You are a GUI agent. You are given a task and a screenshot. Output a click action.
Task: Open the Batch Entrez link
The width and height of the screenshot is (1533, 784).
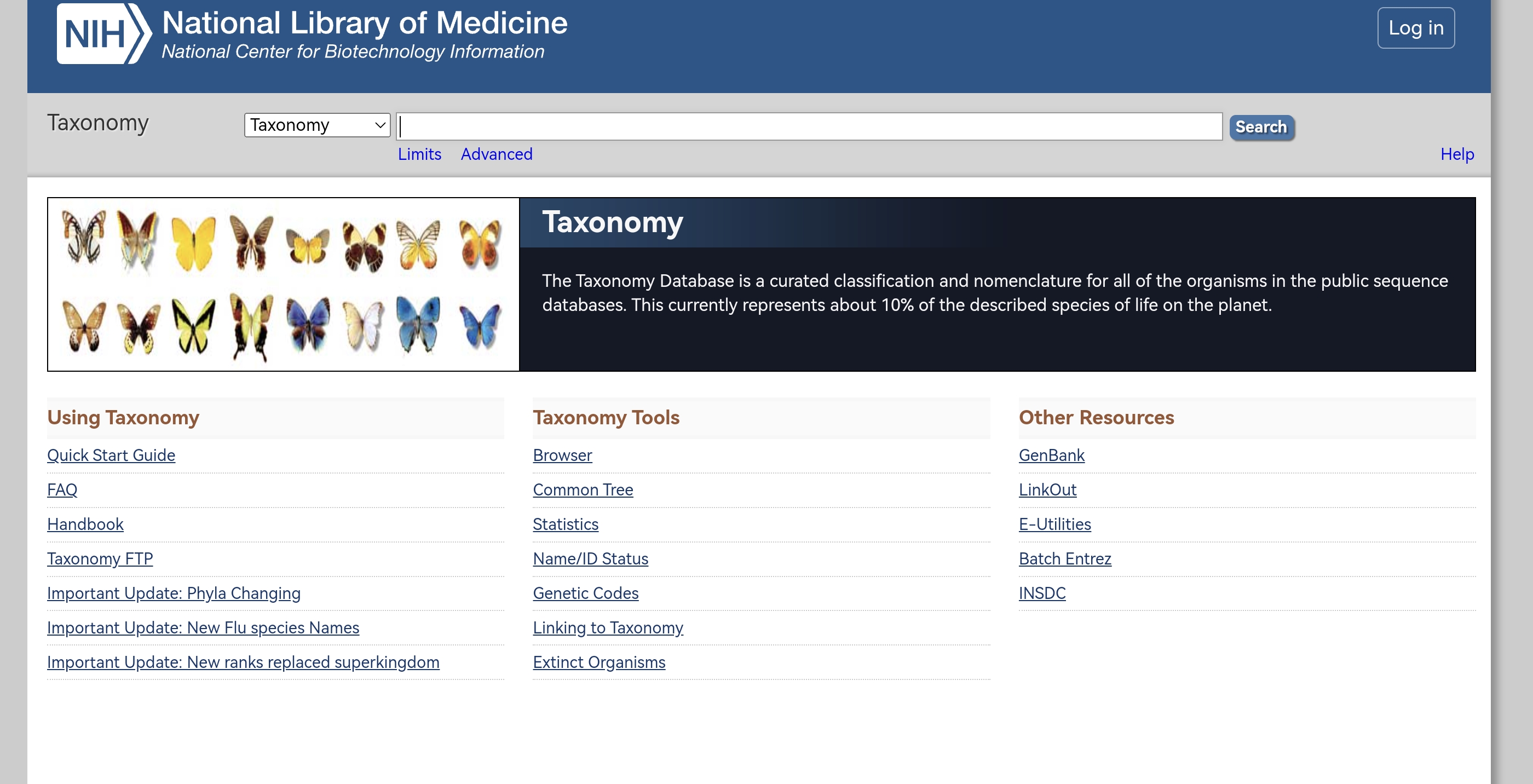point(1065,559)
